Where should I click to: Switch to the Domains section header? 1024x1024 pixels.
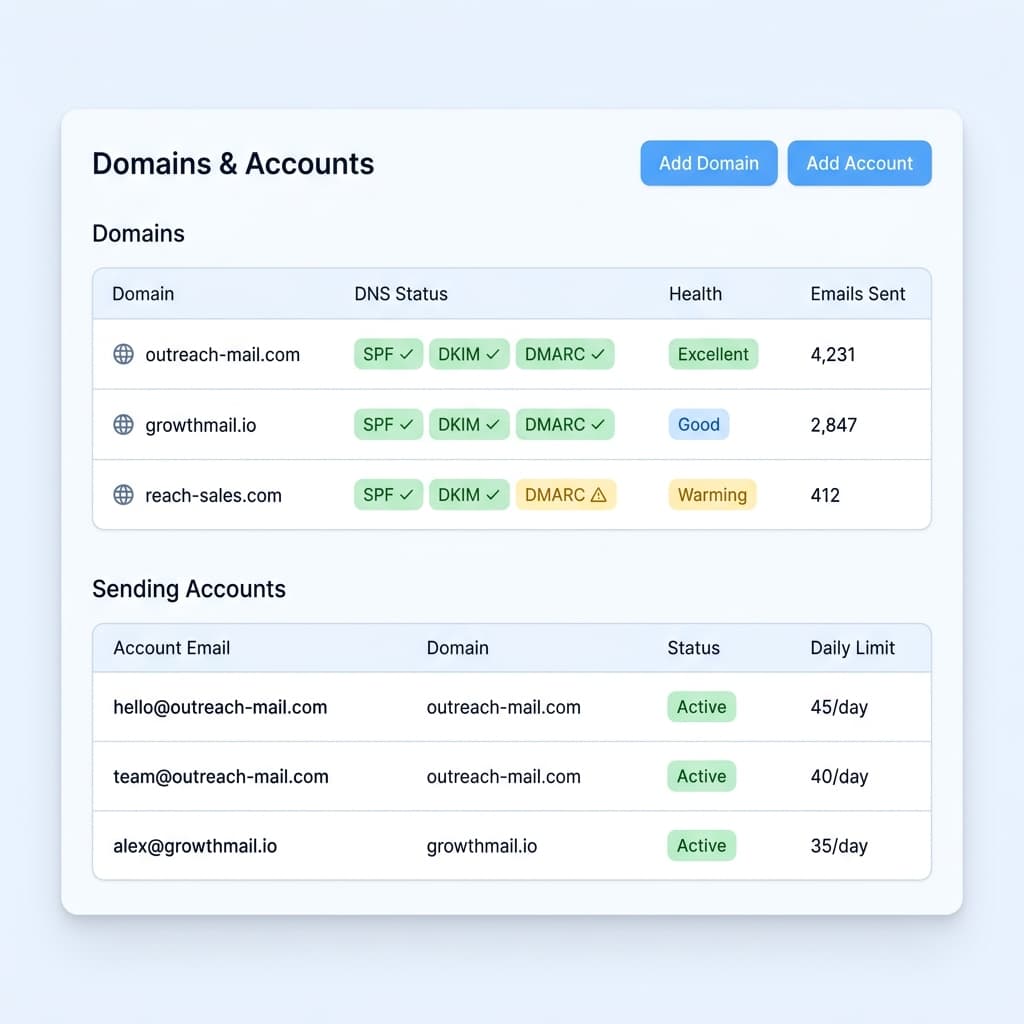pyautogui.click(x=138, y=233)
